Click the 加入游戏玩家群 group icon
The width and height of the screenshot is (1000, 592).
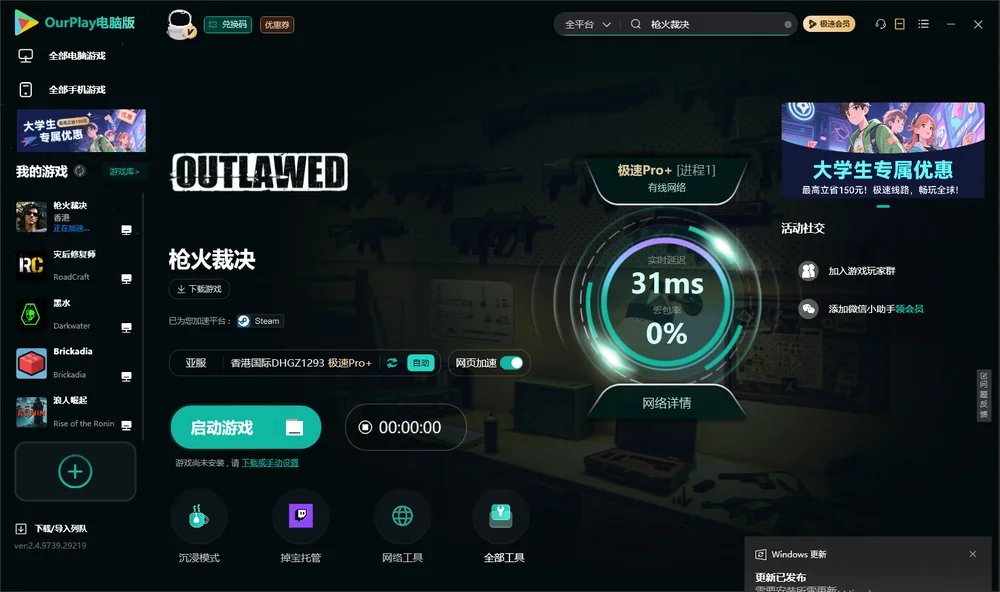809,271
